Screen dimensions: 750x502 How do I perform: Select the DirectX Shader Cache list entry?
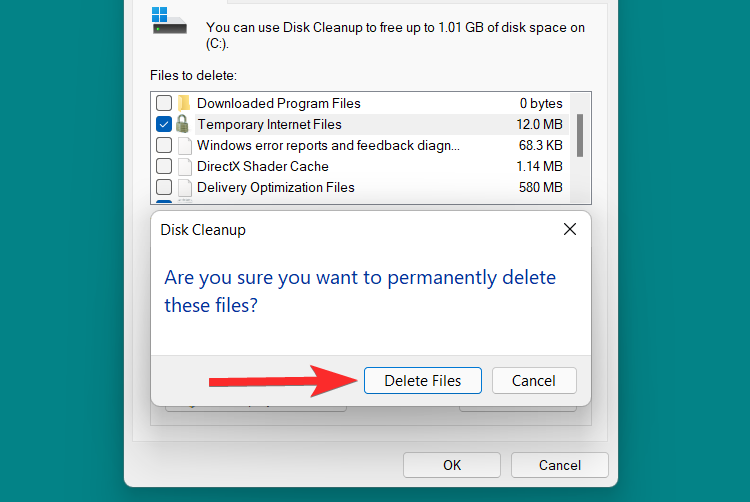262,167
